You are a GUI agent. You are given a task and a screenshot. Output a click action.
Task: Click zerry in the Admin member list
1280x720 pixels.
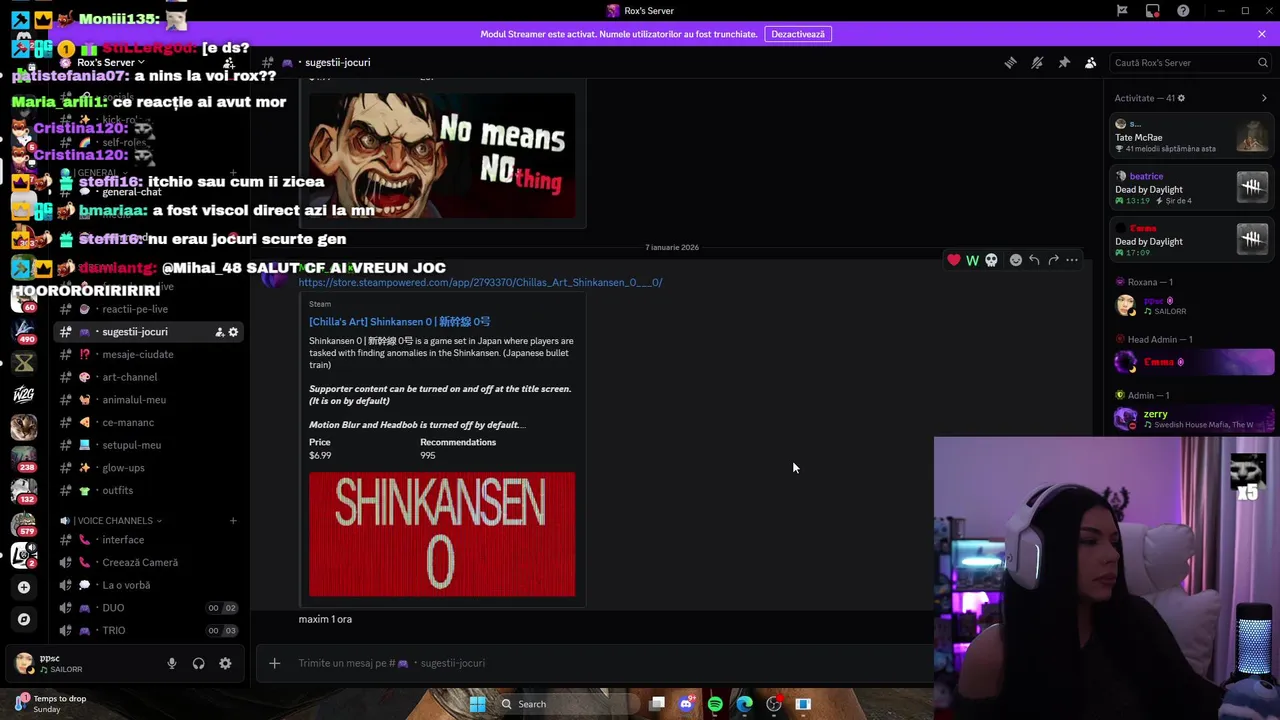click(1193, 419)
